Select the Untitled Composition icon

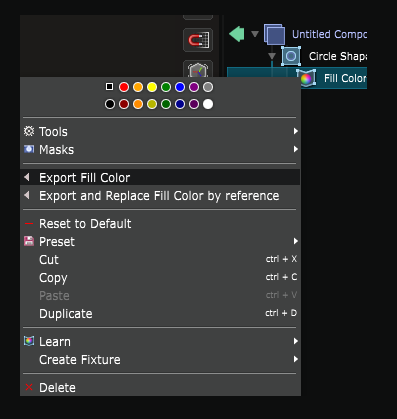274,34
